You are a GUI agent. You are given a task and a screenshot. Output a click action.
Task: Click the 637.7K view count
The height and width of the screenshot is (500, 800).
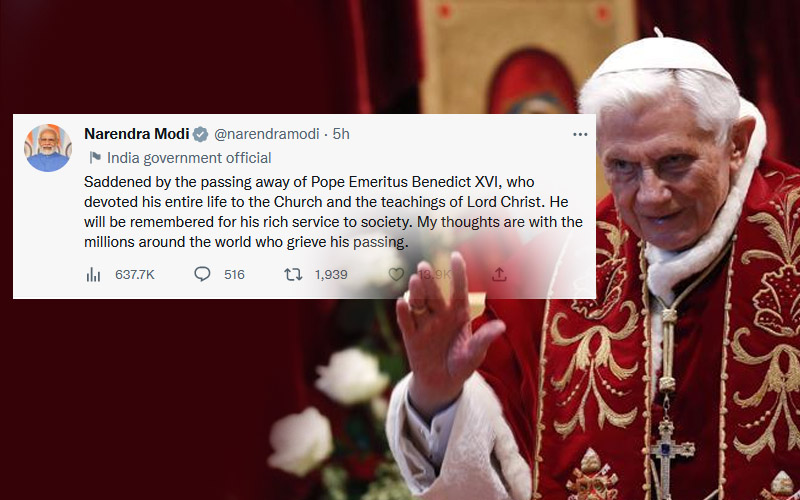135,274
